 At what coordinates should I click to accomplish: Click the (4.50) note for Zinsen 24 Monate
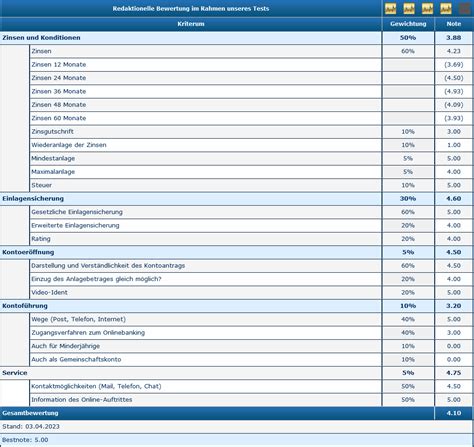click(454, 78)
